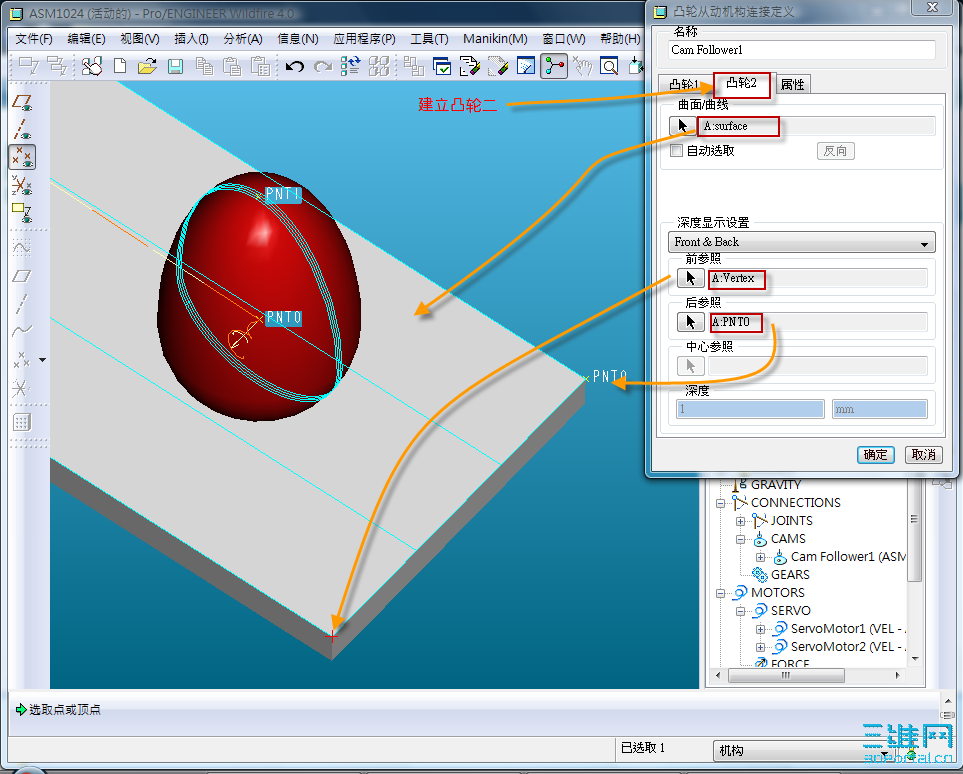Click the Paste icon in toolbar
This screenshot has width=963, height=774.
click(x=232, y=66)
